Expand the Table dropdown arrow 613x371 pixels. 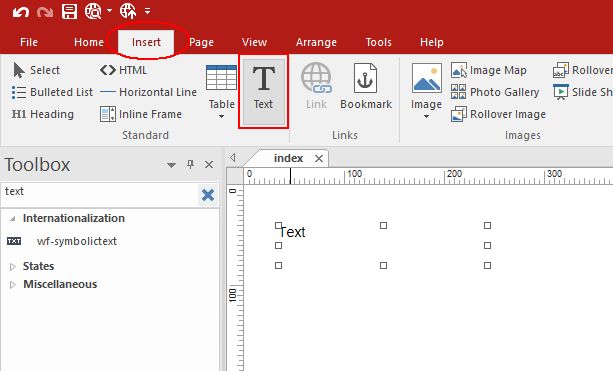click(221, 116)
